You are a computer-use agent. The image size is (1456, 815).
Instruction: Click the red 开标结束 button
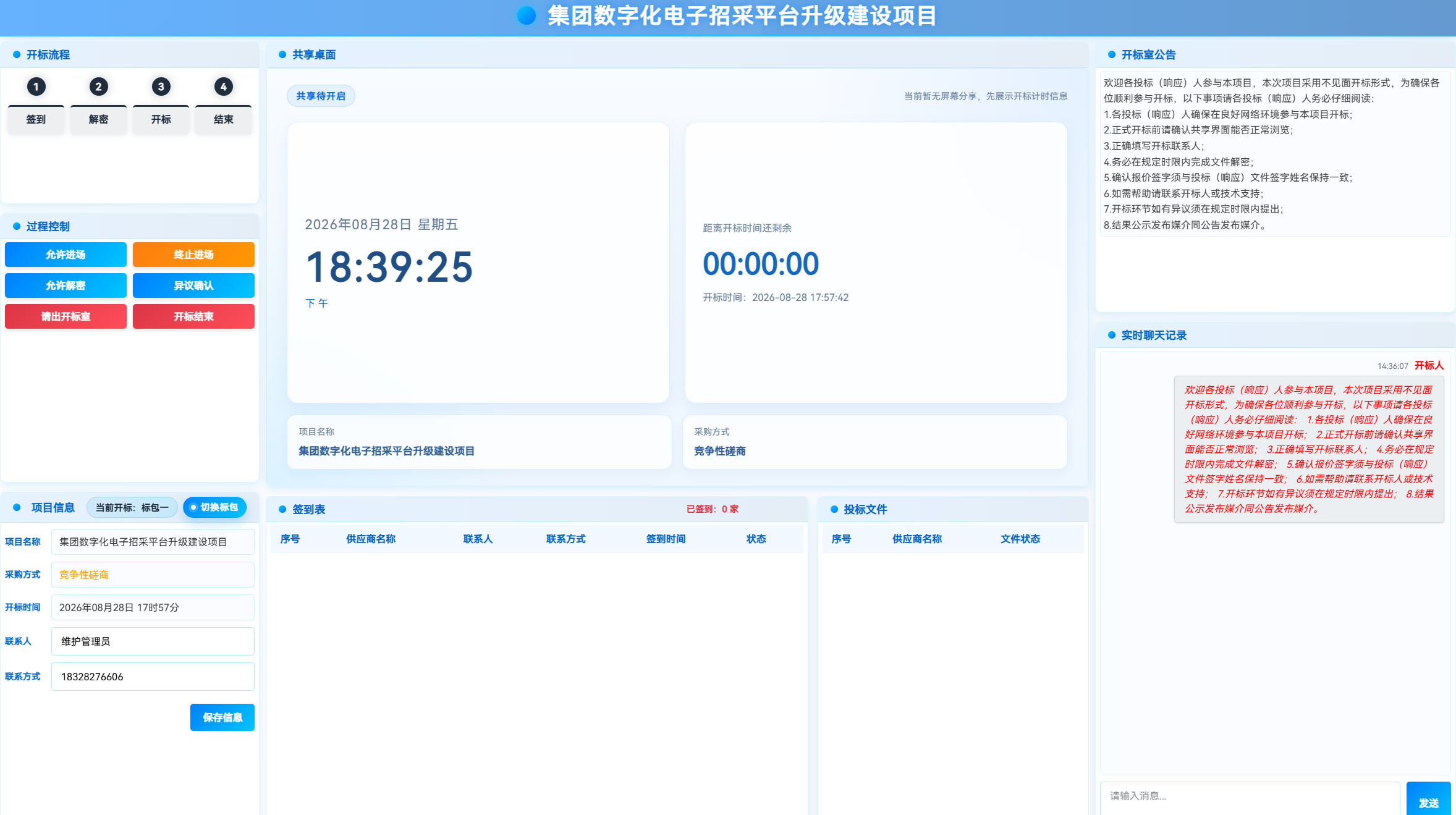click(x=193, y=316)
